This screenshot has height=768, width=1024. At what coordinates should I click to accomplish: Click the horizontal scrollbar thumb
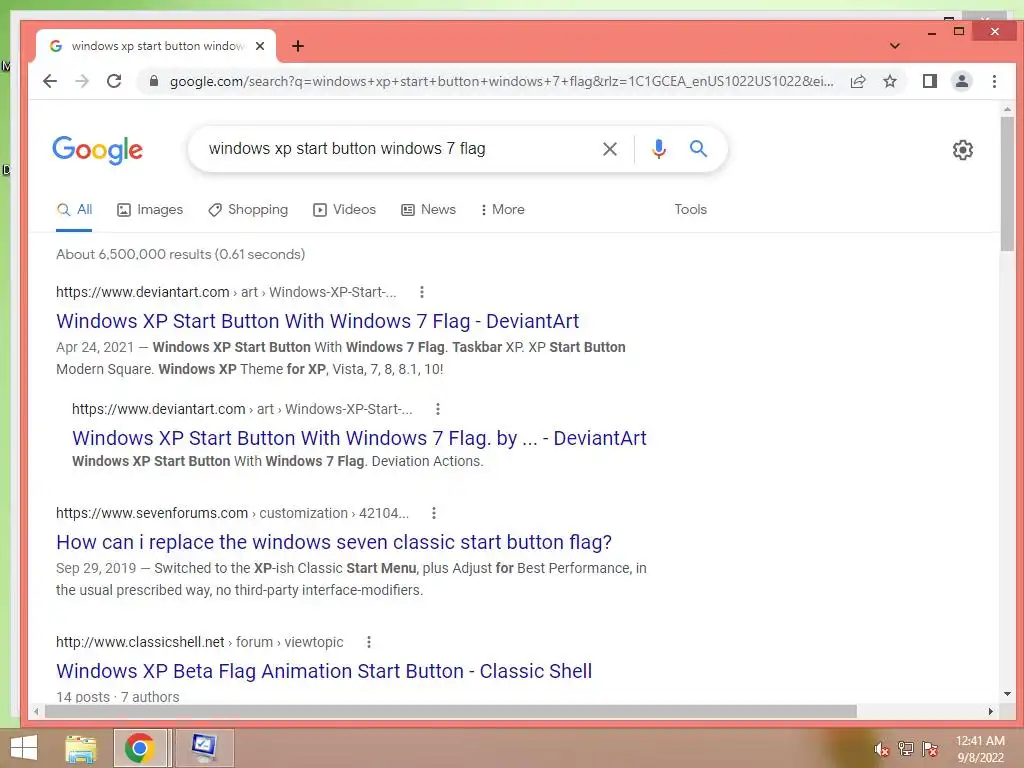[x=451, y=711]
